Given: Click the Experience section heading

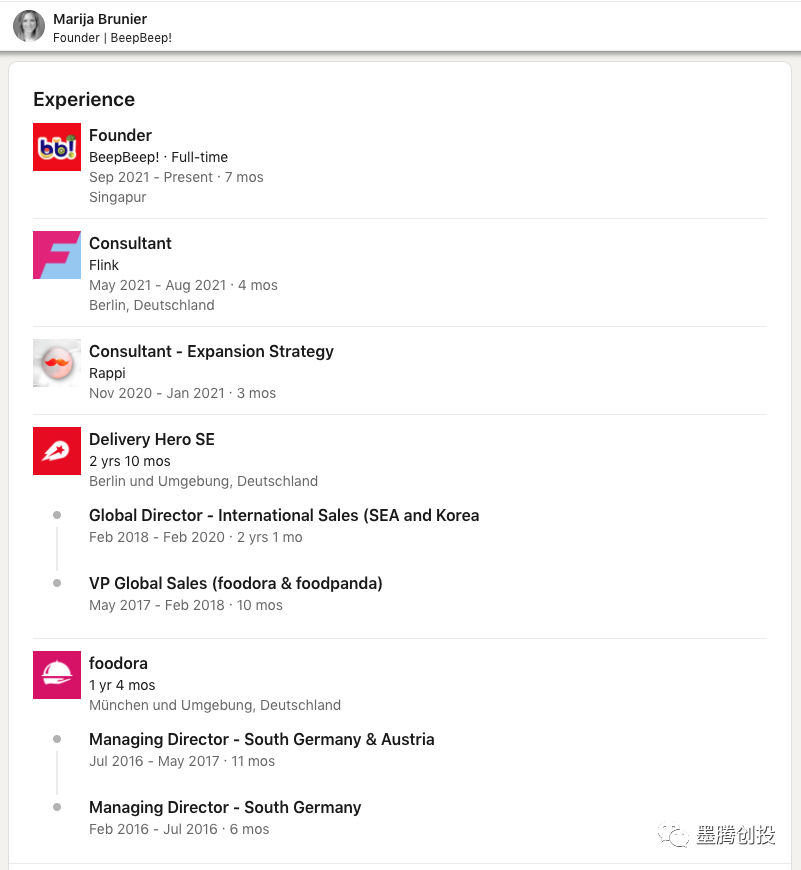Looking at the screenshot, I should click(84, 99).
